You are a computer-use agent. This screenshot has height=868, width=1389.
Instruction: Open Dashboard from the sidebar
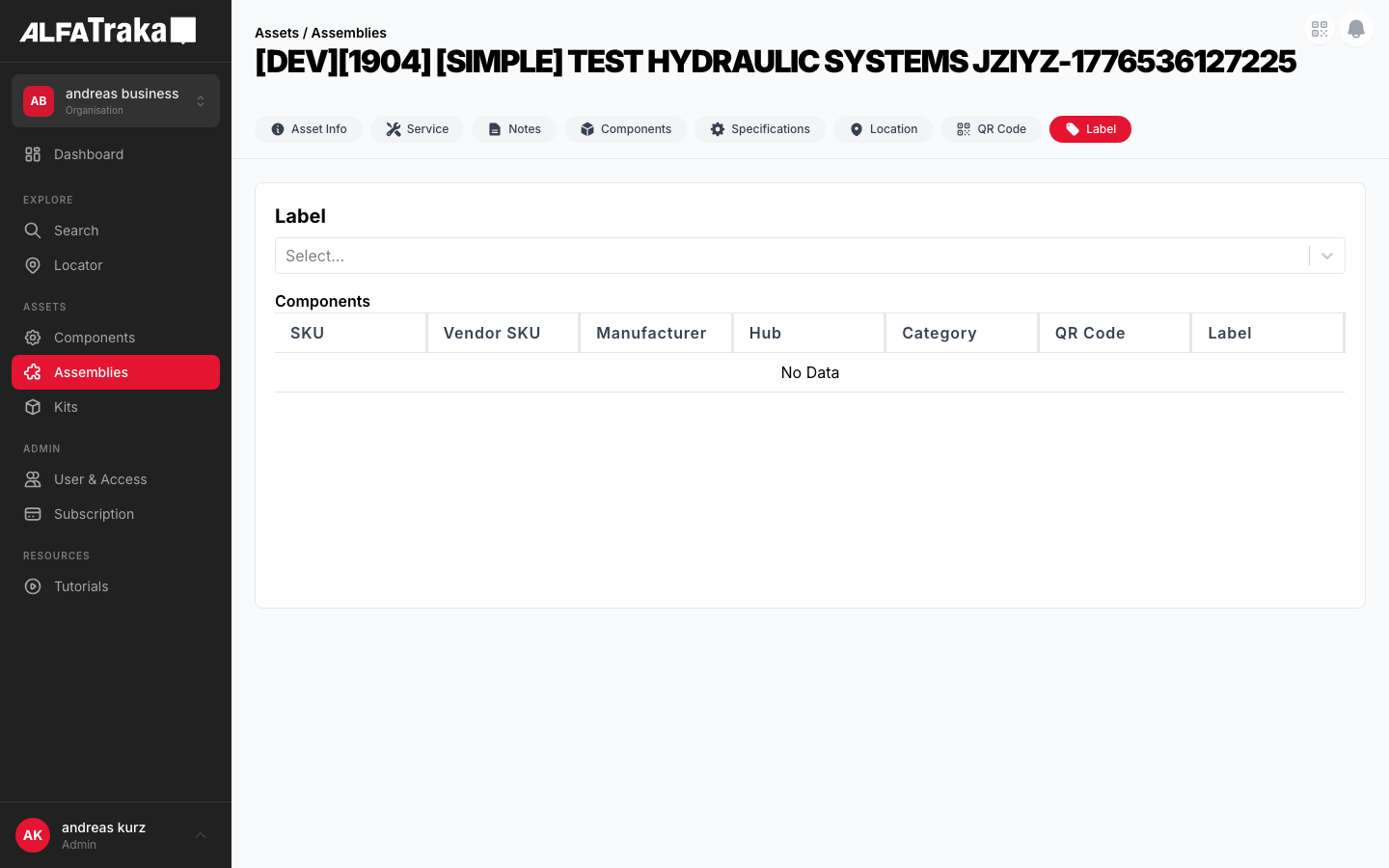coord(89,154)
